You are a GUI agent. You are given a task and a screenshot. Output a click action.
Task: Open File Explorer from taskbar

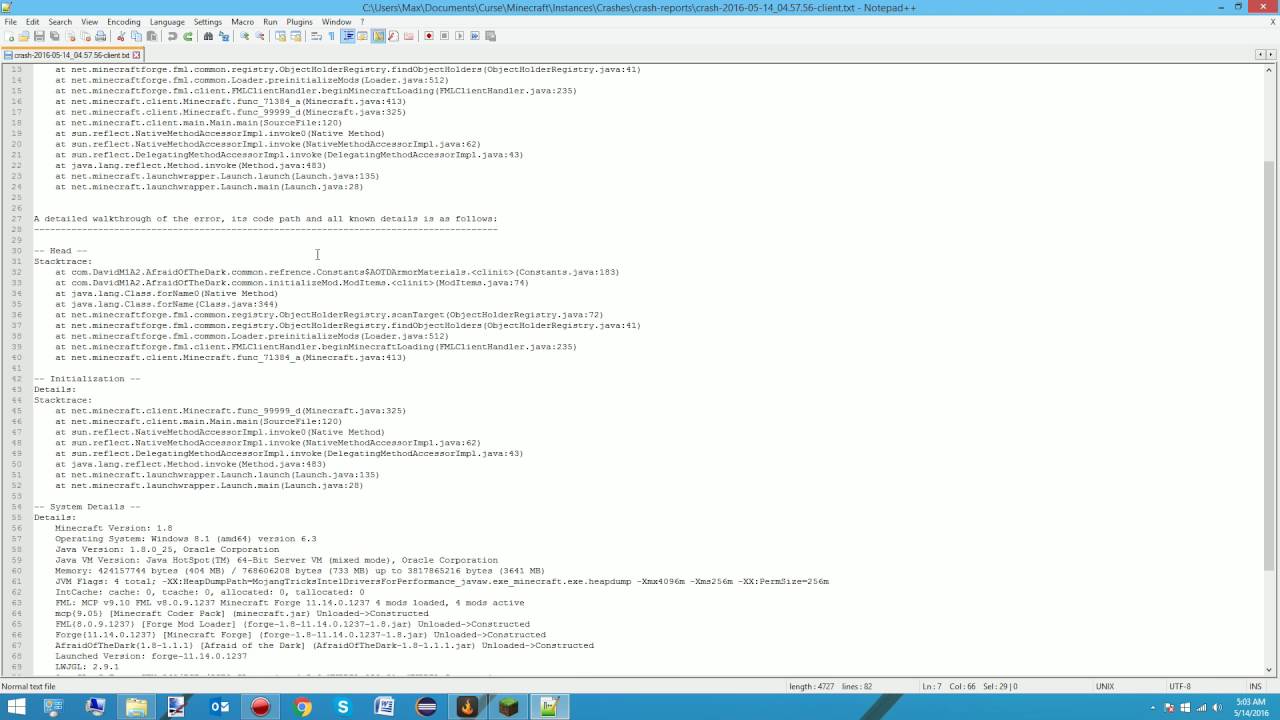[136, 707]
